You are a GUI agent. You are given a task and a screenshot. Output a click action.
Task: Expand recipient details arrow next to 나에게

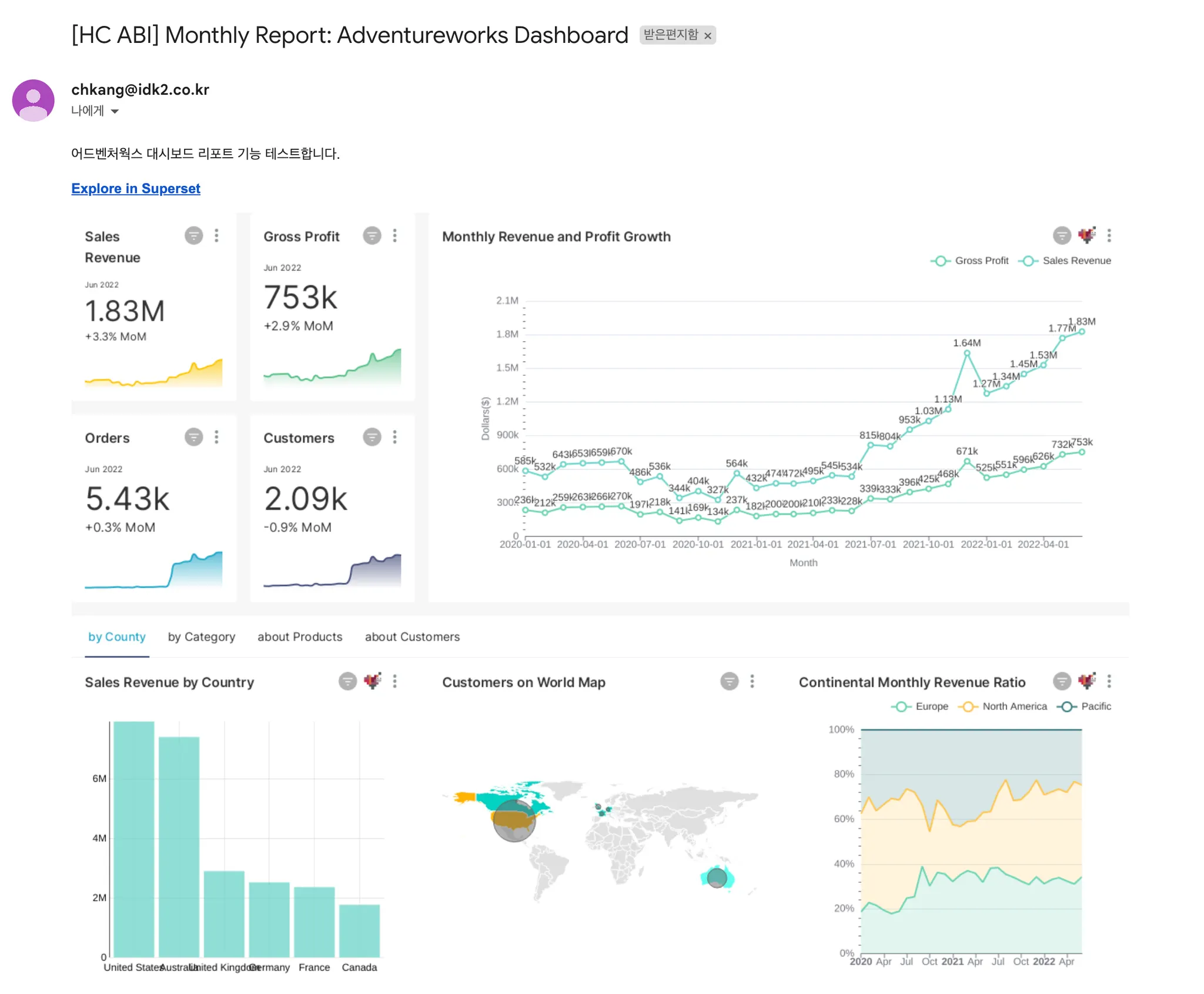[115, 111]
